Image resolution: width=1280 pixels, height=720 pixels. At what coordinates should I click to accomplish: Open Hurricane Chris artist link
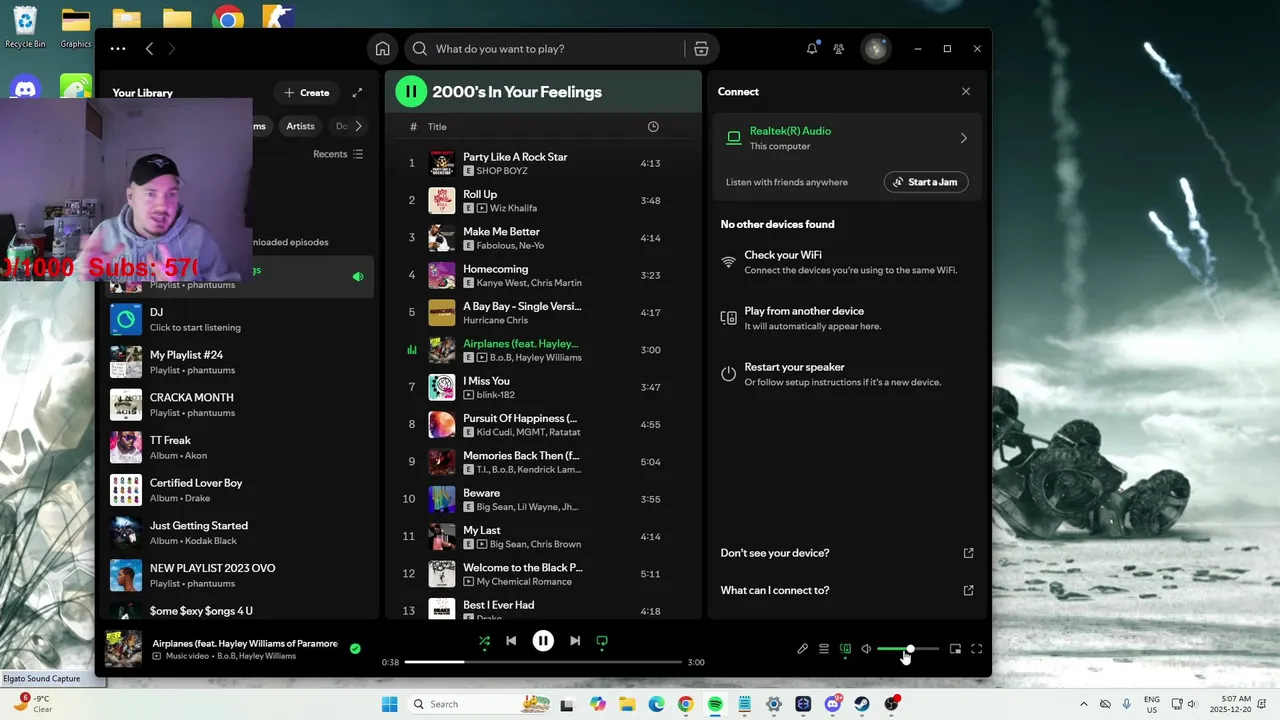pyautogui.click(x=495, y=320)
